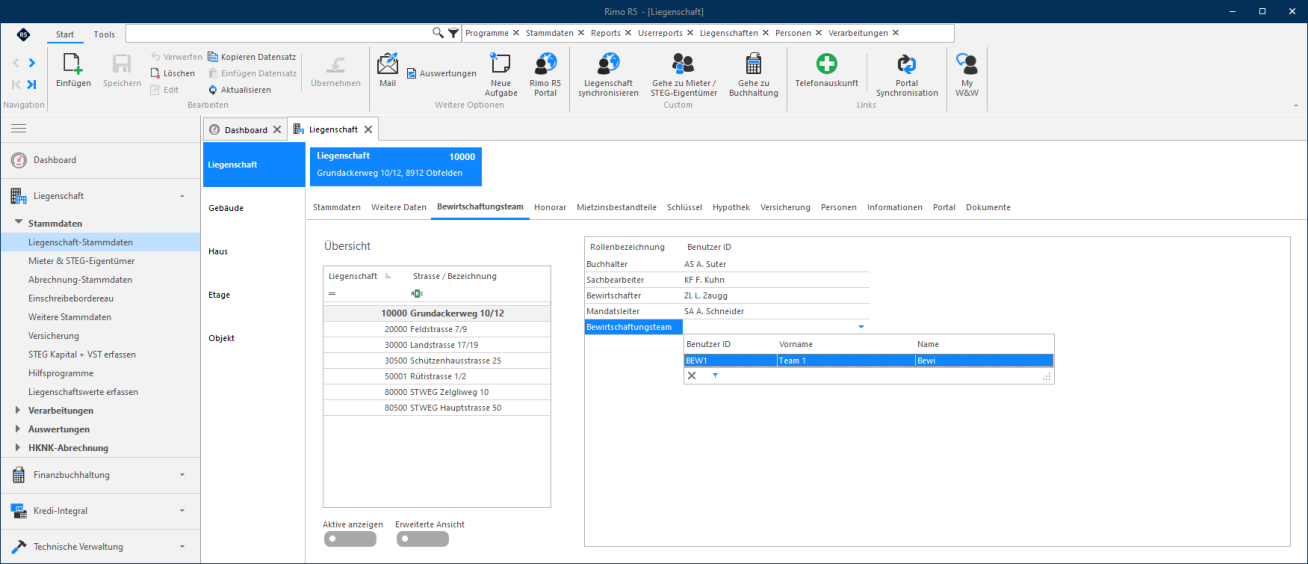Select Objekt in the level list
This screenshot has height=564, width=1308.
click(x=253, y=338)
